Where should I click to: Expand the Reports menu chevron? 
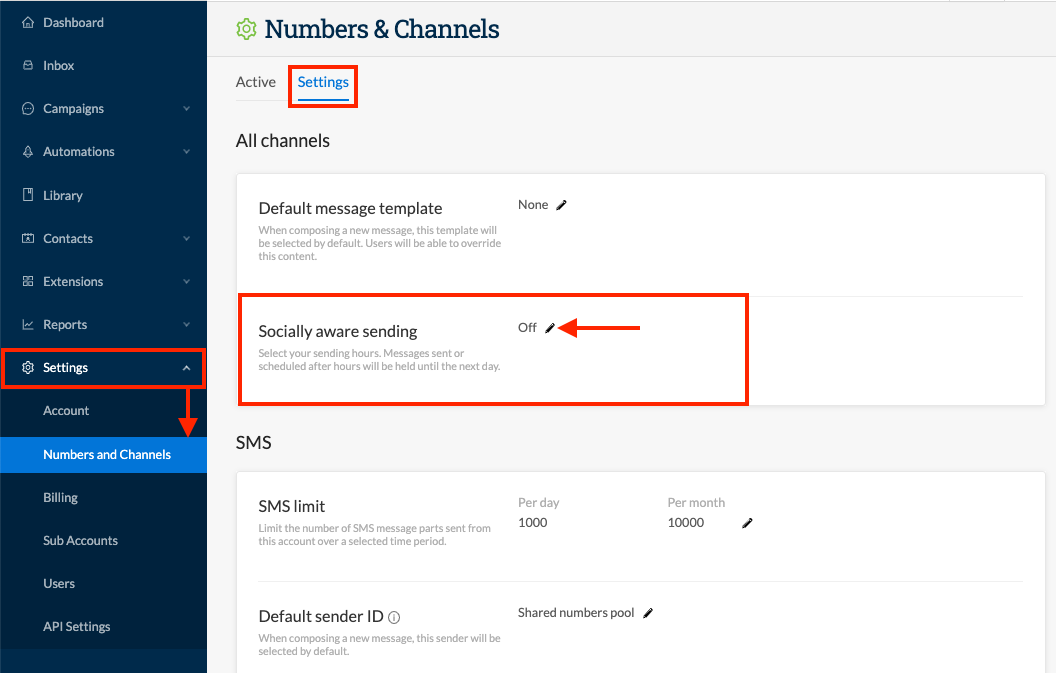(x=187, y=325)
